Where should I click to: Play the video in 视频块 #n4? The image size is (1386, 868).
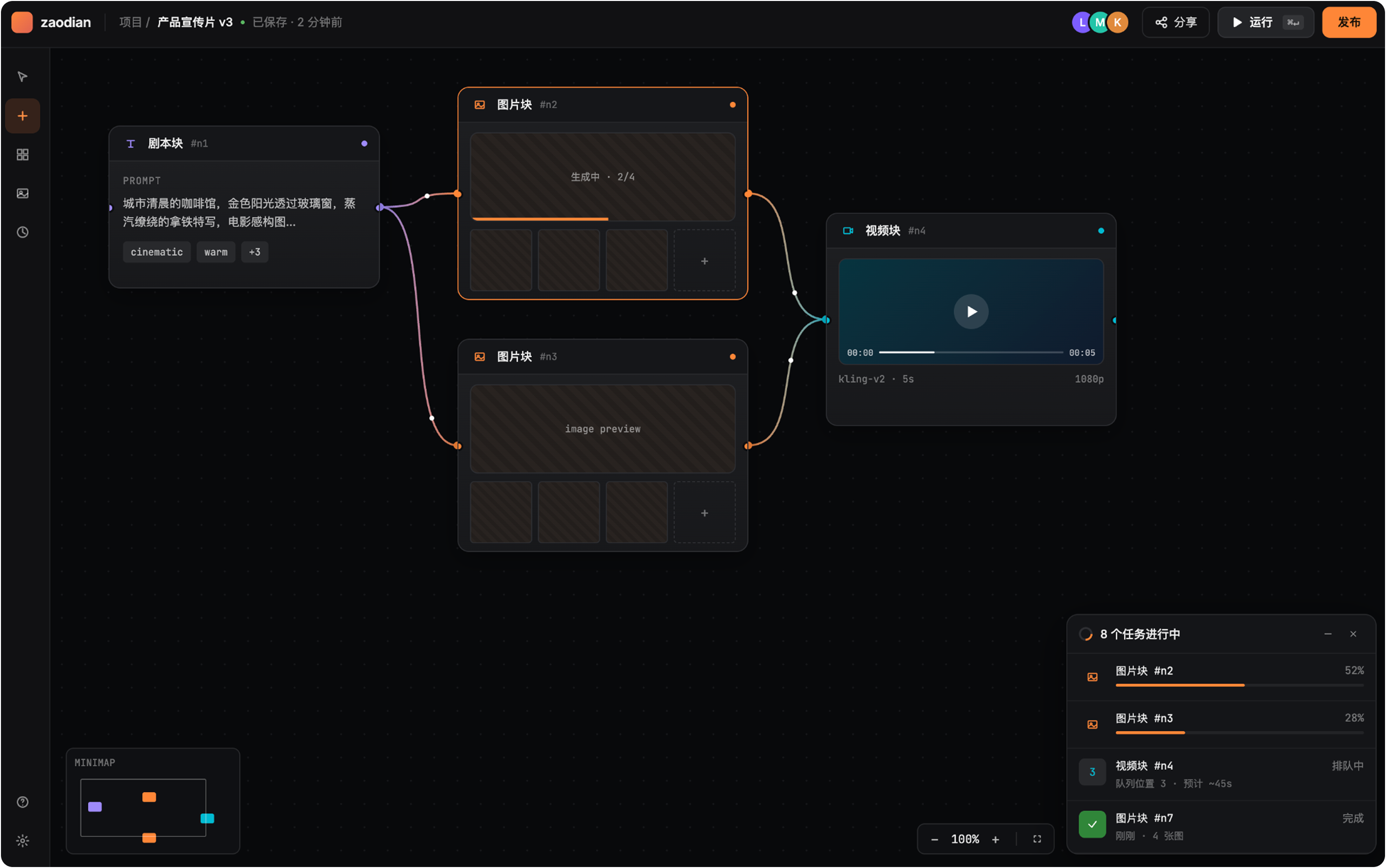971,312
